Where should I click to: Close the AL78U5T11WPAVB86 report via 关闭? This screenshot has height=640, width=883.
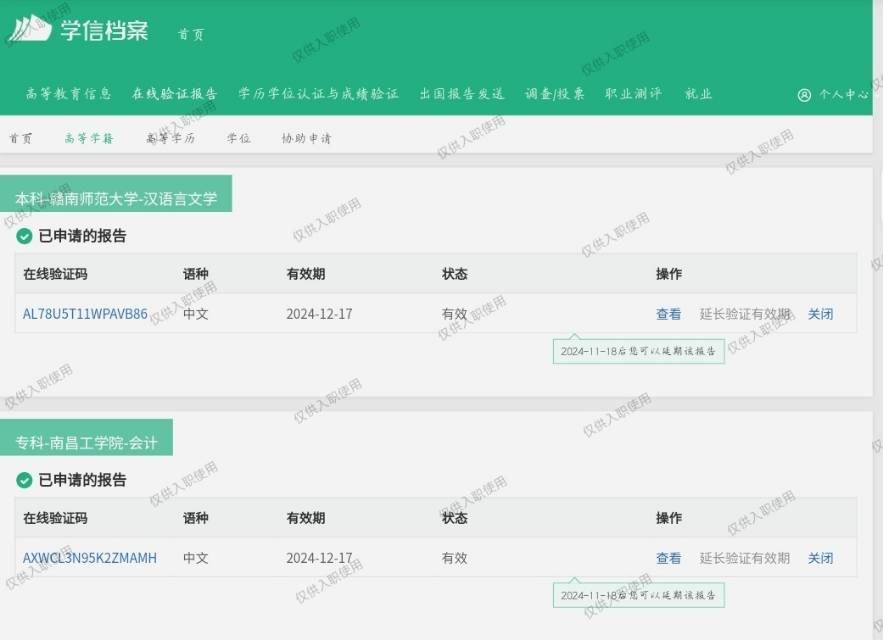point(820,314)
